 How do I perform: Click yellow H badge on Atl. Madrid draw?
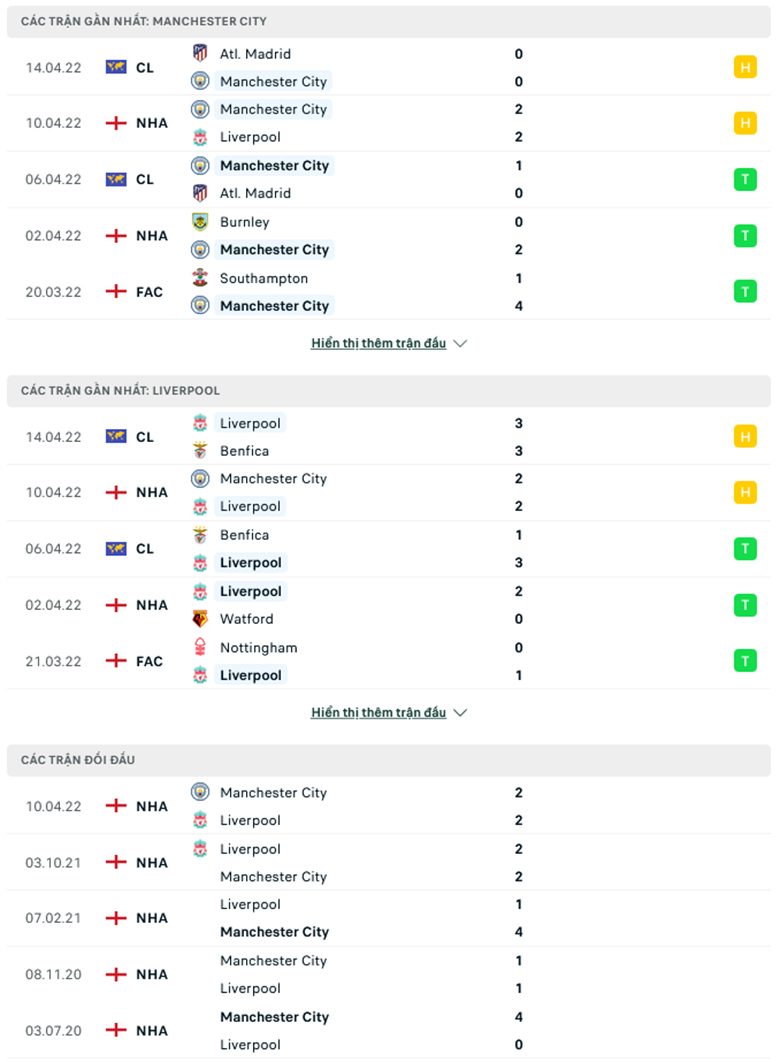coord(745,67)
